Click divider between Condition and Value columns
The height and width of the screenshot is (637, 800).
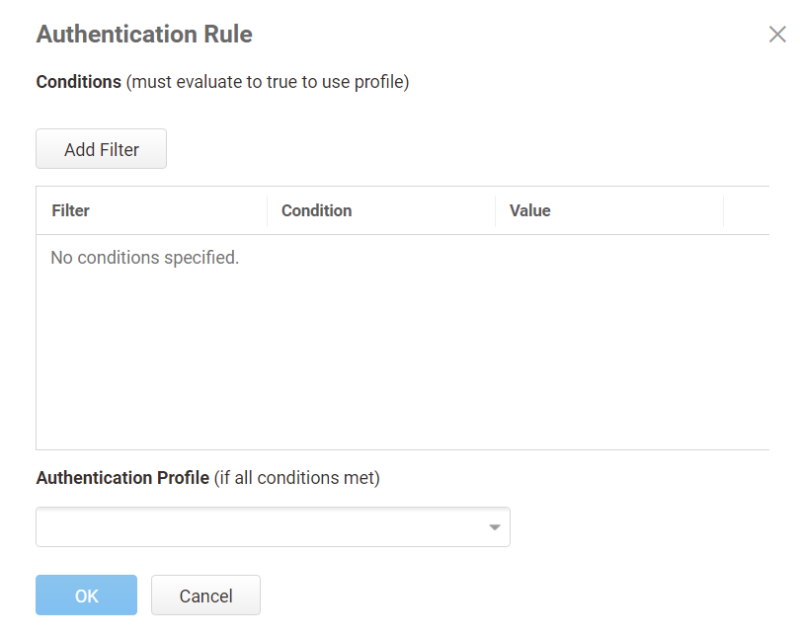(x=495, y=211)
